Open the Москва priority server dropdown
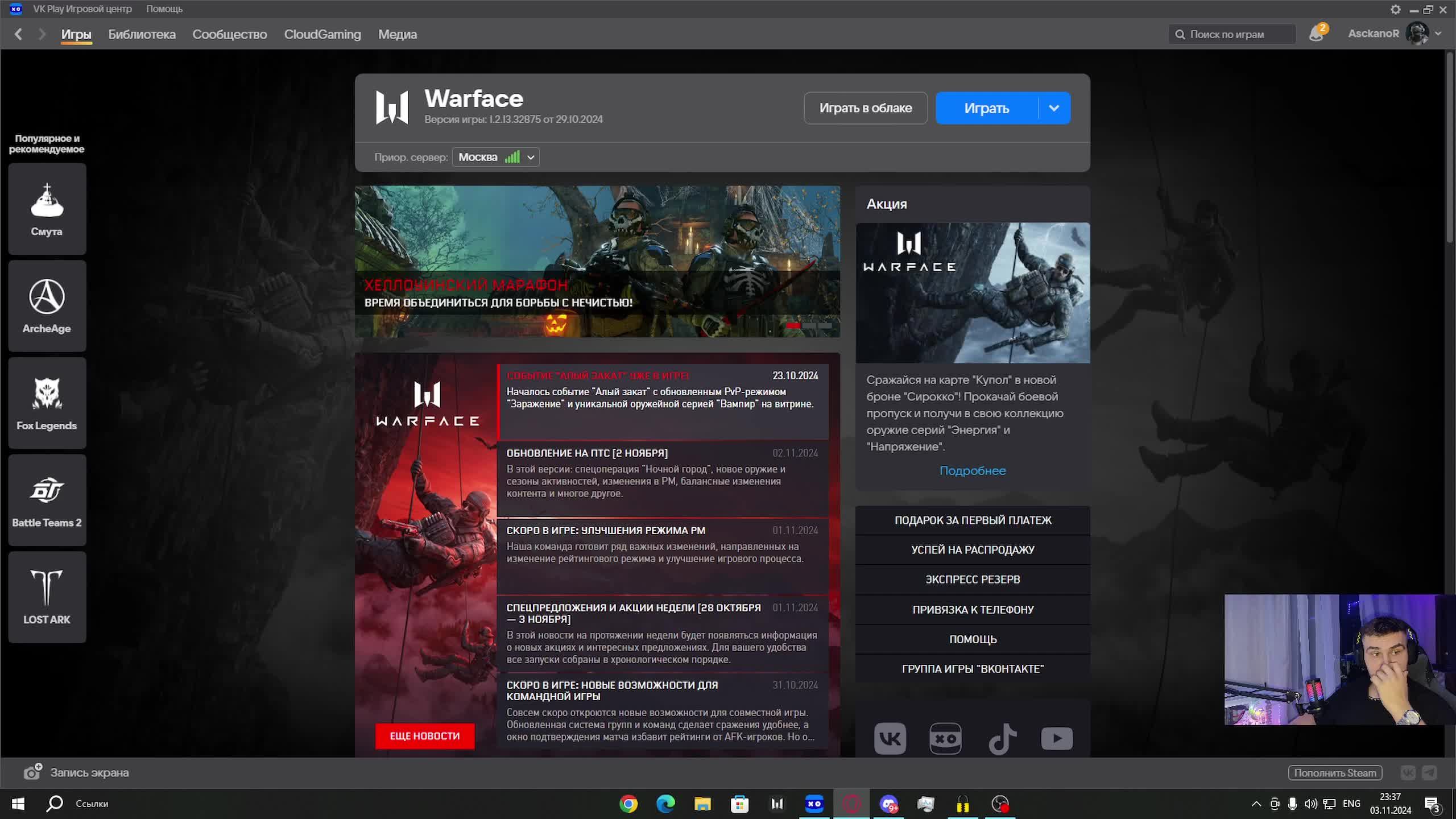The image size is (1456, 819). click(494, 157)
